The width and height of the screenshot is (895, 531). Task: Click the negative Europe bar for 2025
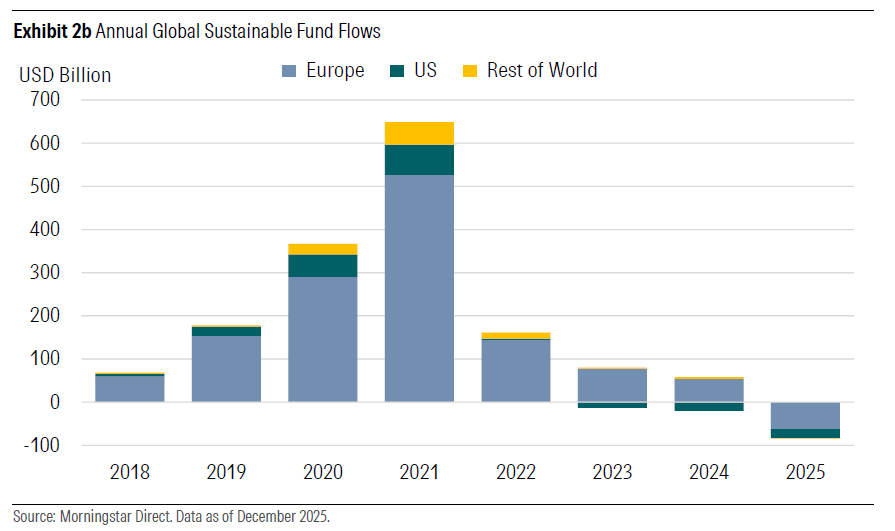(805, 415)
